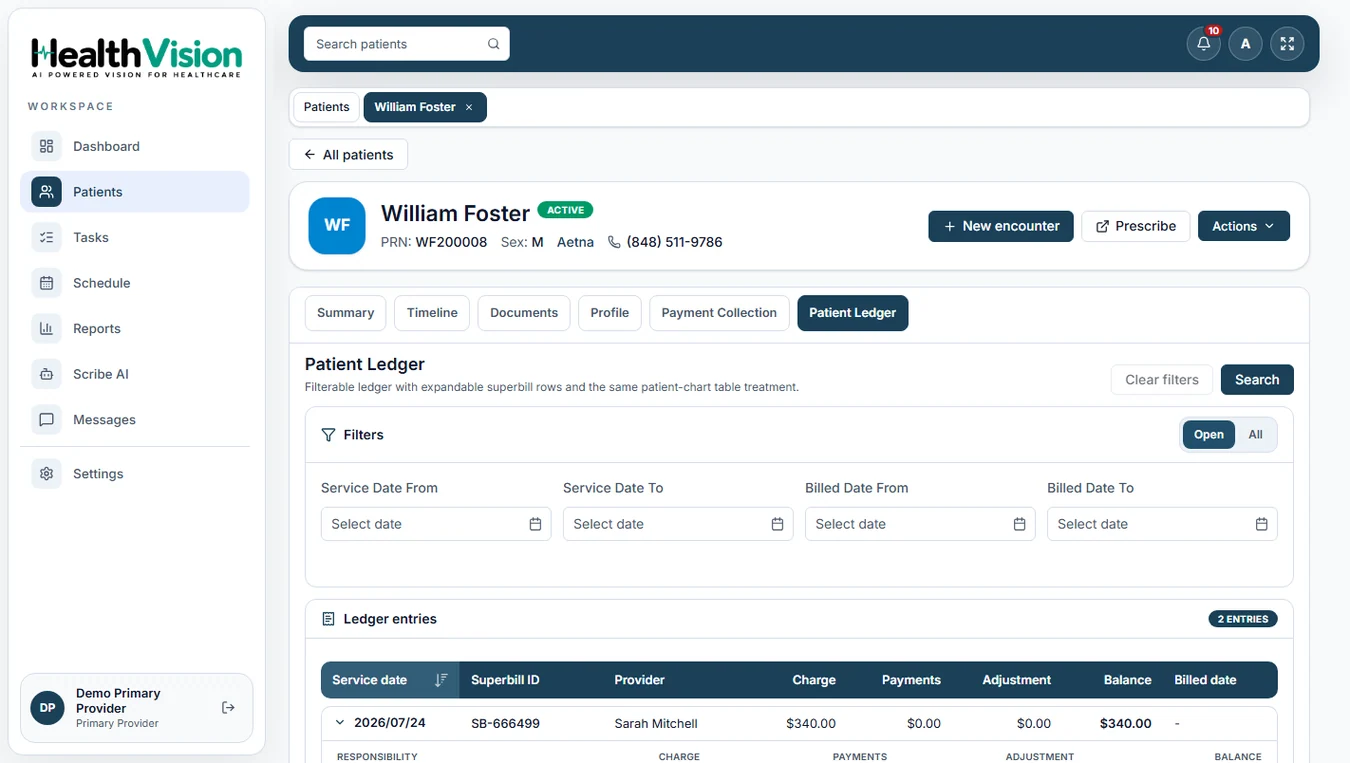
Task: Go back to All patients
Action: coord(348,155)
